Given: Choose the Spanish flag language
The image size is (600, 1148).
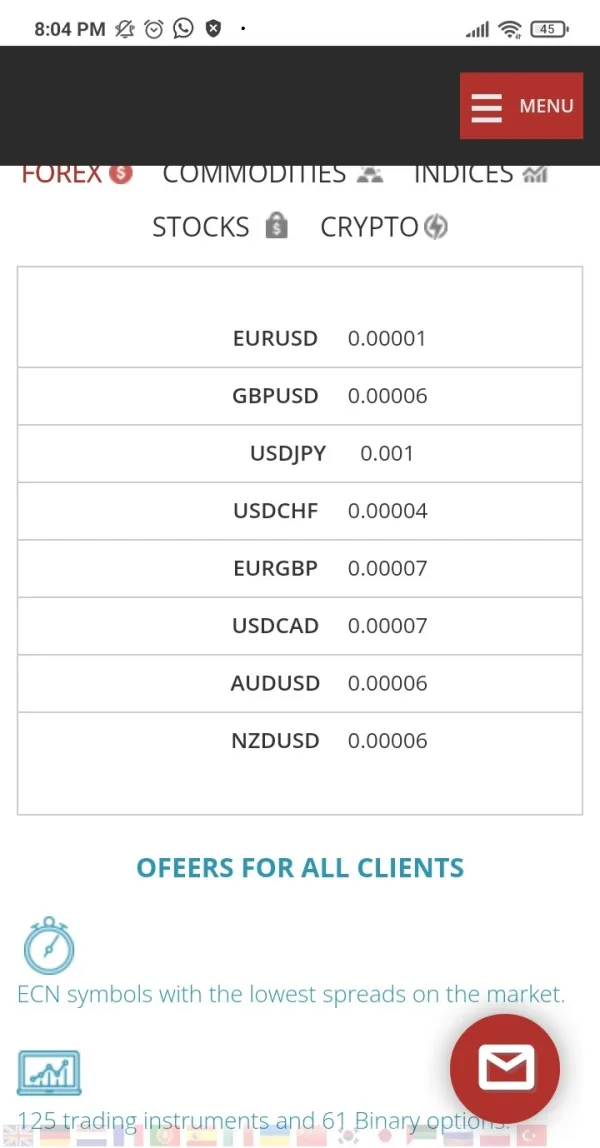Looking at the screenshot, I should (x=201, y=1138).
